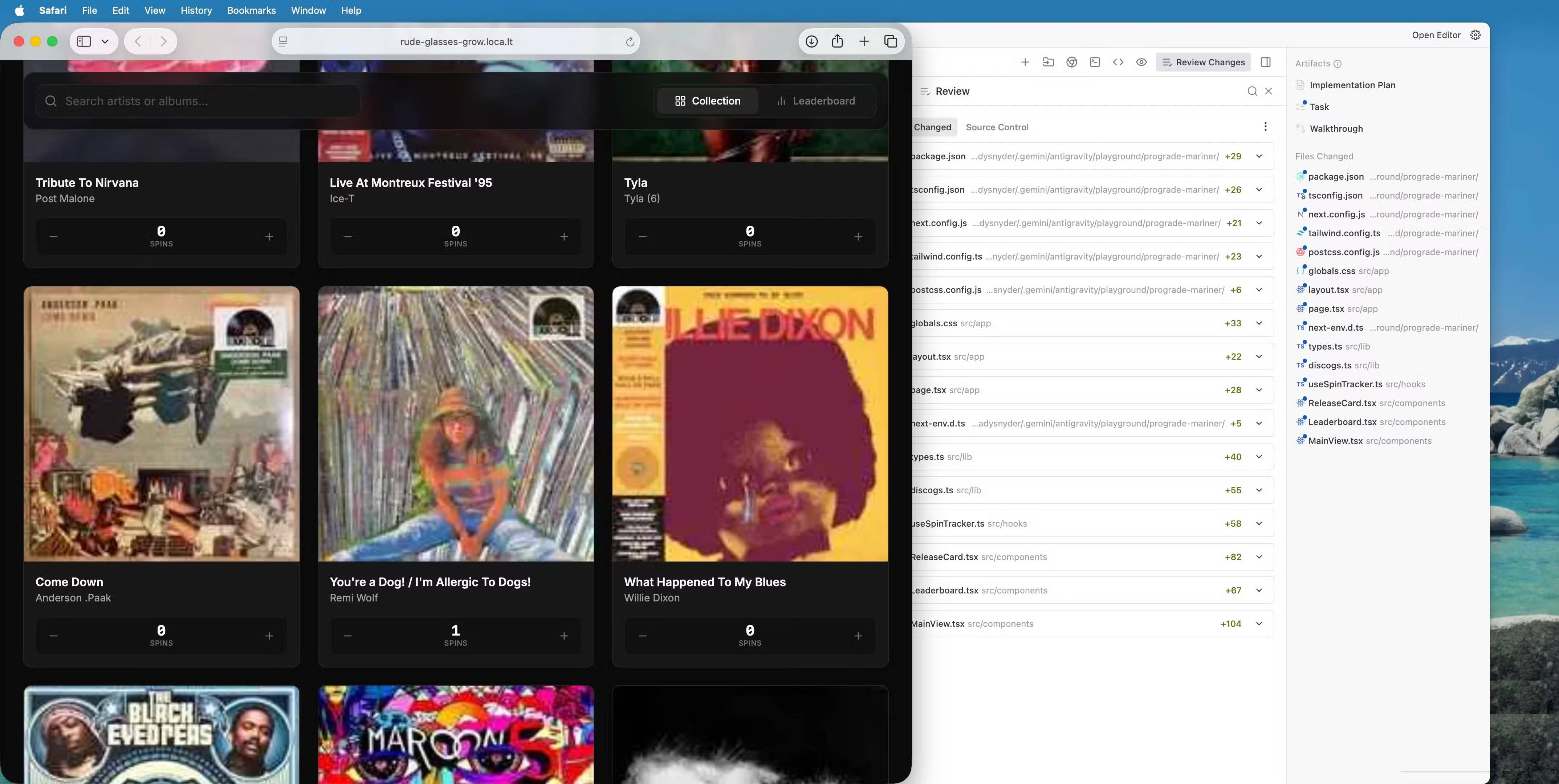Toggle the right side panel layout icon

pyautogui.click(x=1266, y=62)
